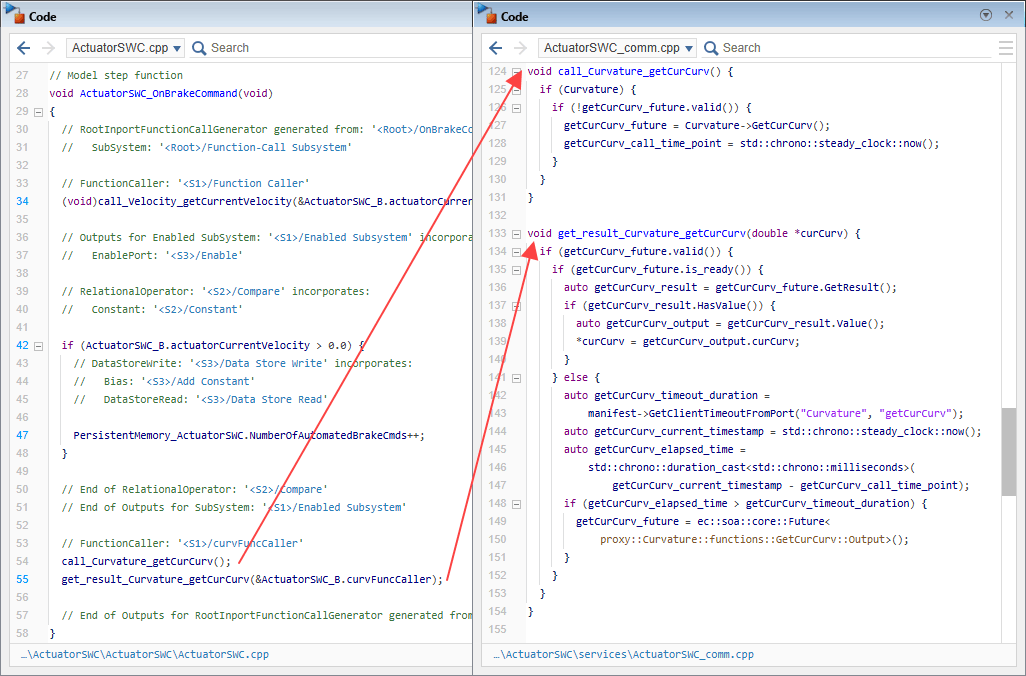Open the '<S3>/Enable' link
Screen dimensions: 1026x676
coord(203,255)
